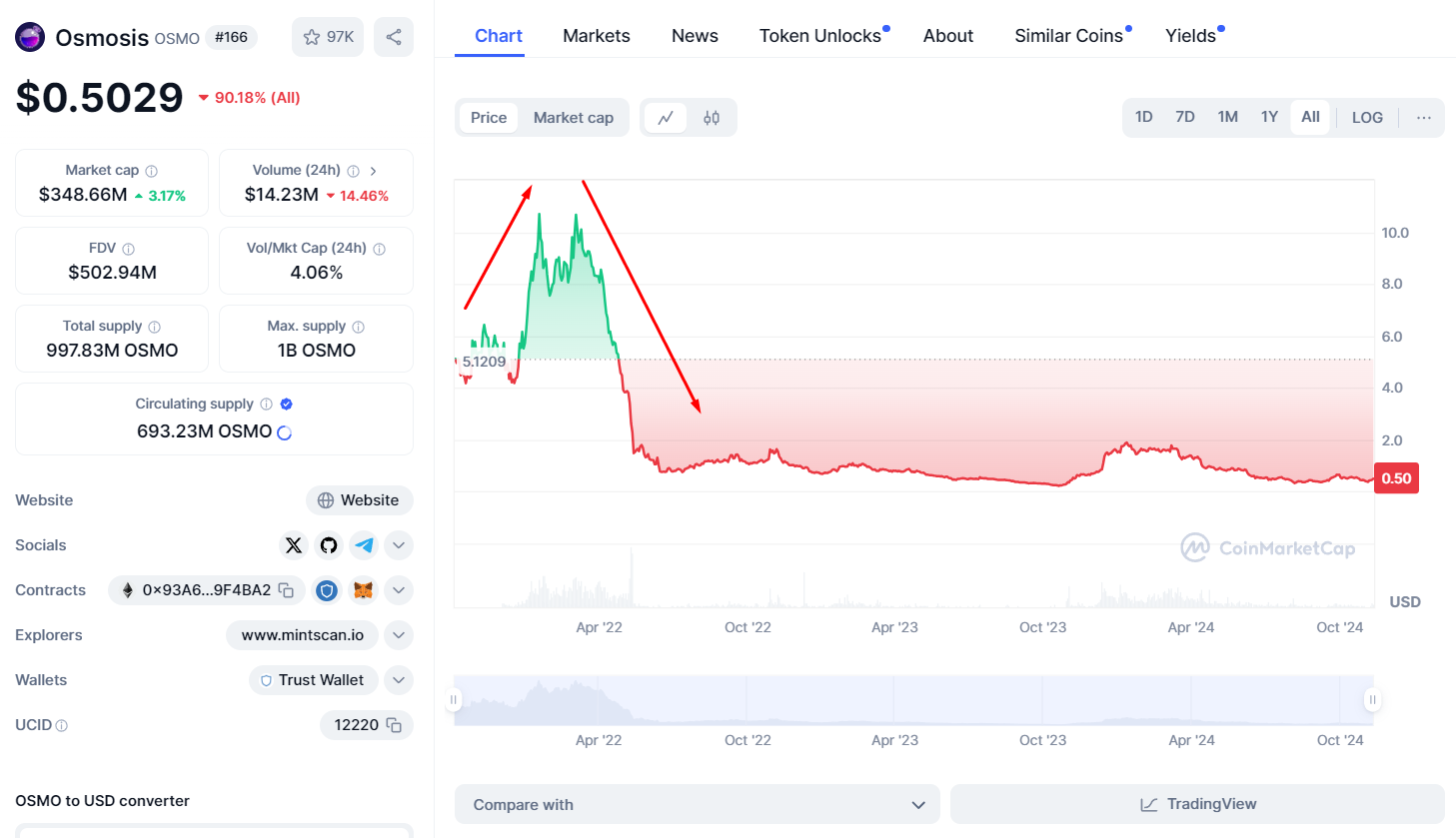Copy the 0x93A6...9F4BA2 contract address
Image resolution: width=1456 pixels, height=838 pixels.
click(286, 590)
